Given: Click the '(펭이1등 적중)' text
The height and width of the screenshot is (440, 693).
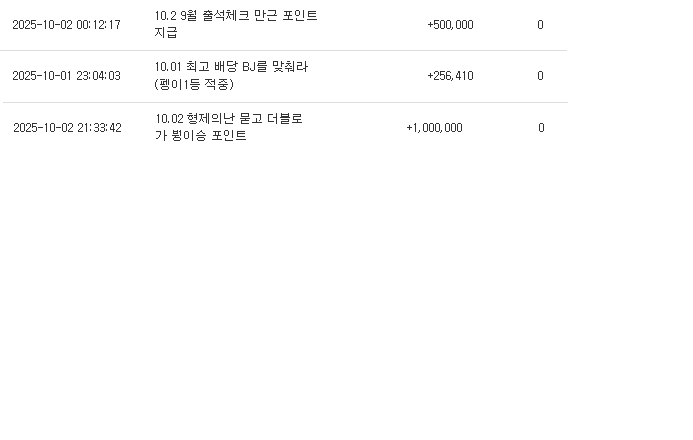Looking at the screenshot, I should point(194,84).
